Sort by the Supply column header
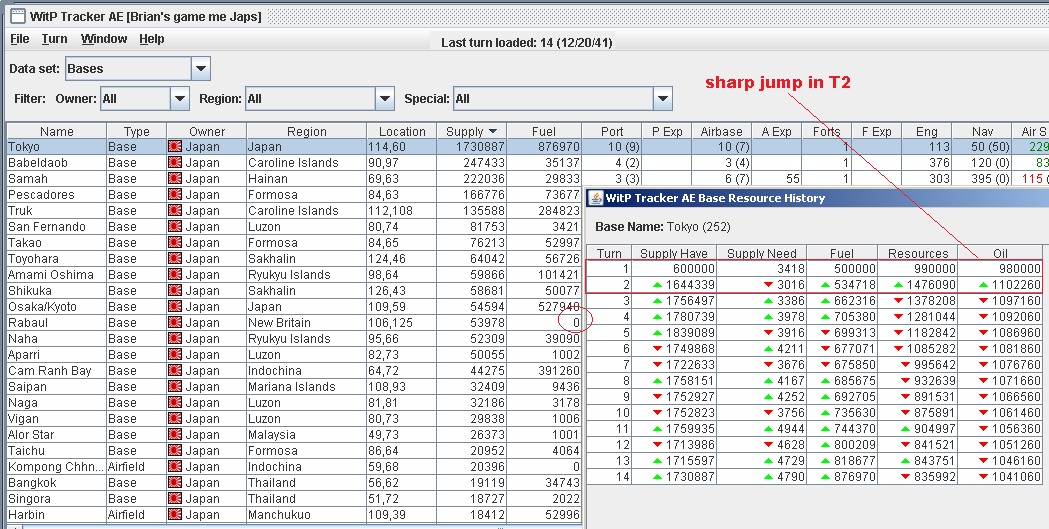Viewport: 1049px width, 529px height. pyautogui.click(x=472, y=131)
